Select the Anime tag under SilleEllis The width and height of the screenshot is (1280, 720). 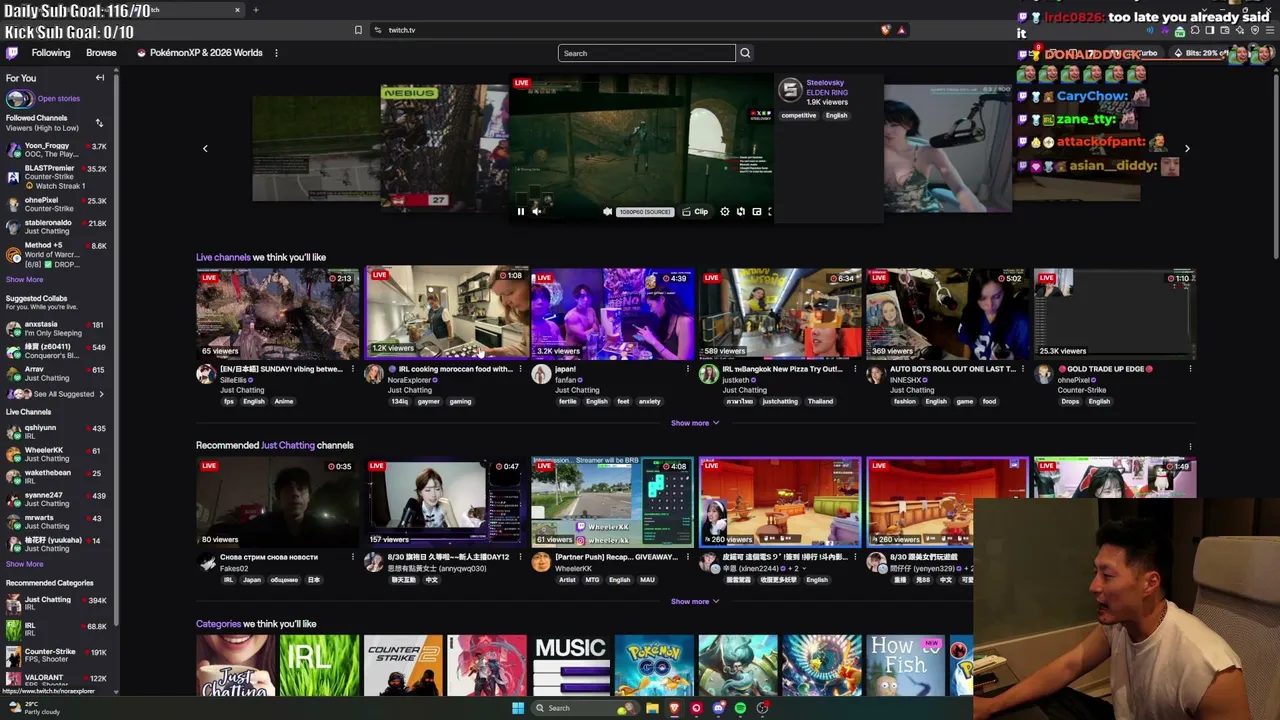coord(284,402)
